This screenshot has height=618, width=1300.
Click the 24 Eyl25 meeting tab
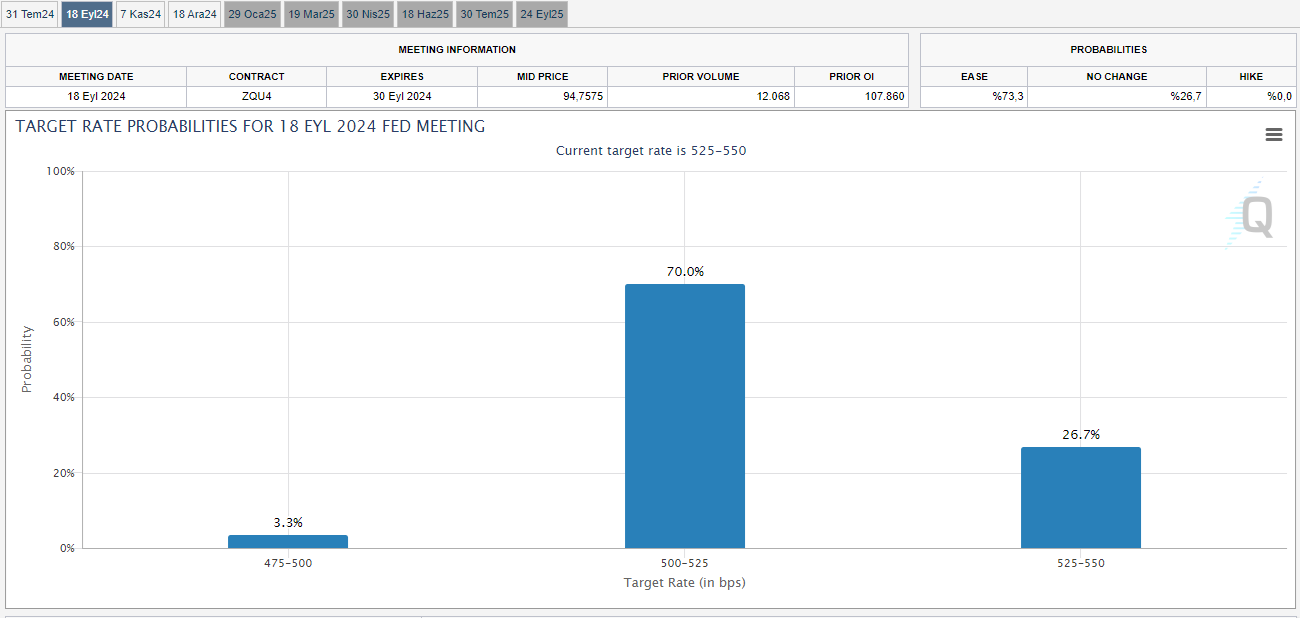point(542,14)
